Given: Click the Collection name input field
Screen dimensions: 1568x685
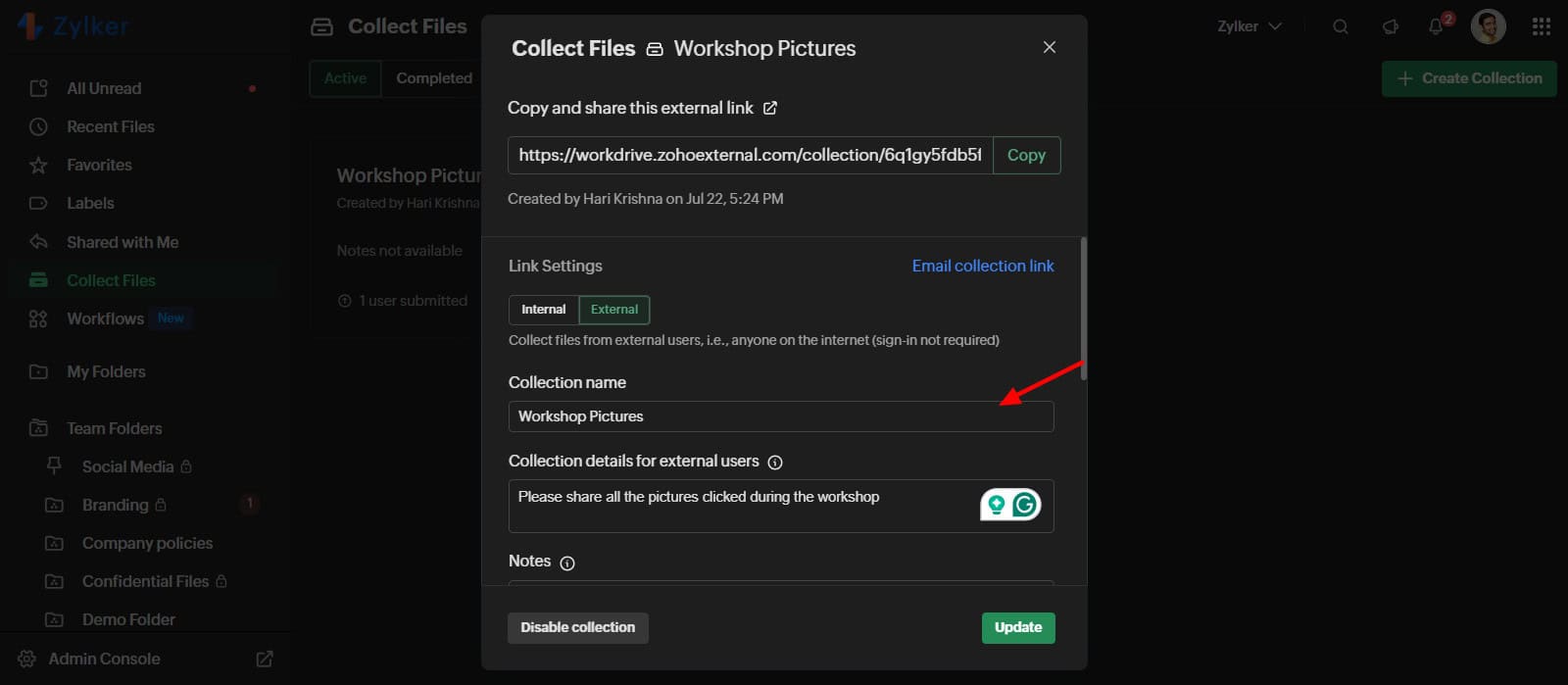Looking at the screenshot, I should 780,416.
